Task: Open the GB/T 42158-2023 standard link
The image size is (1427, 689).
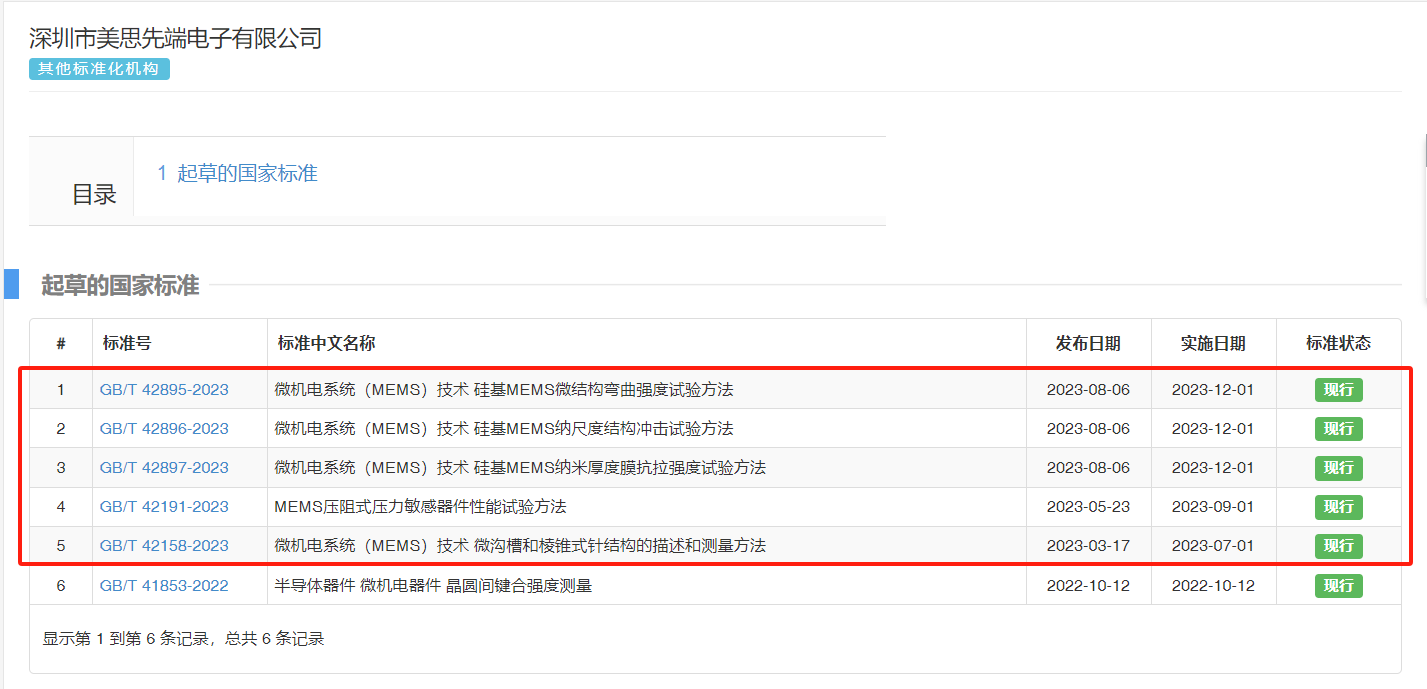Action: point(164,546)
